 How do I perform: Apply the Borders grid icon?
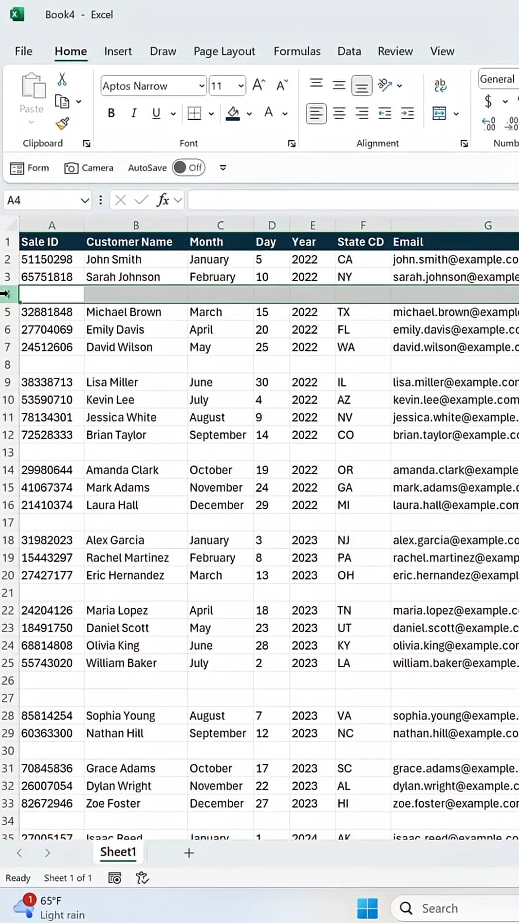(194, 113)
